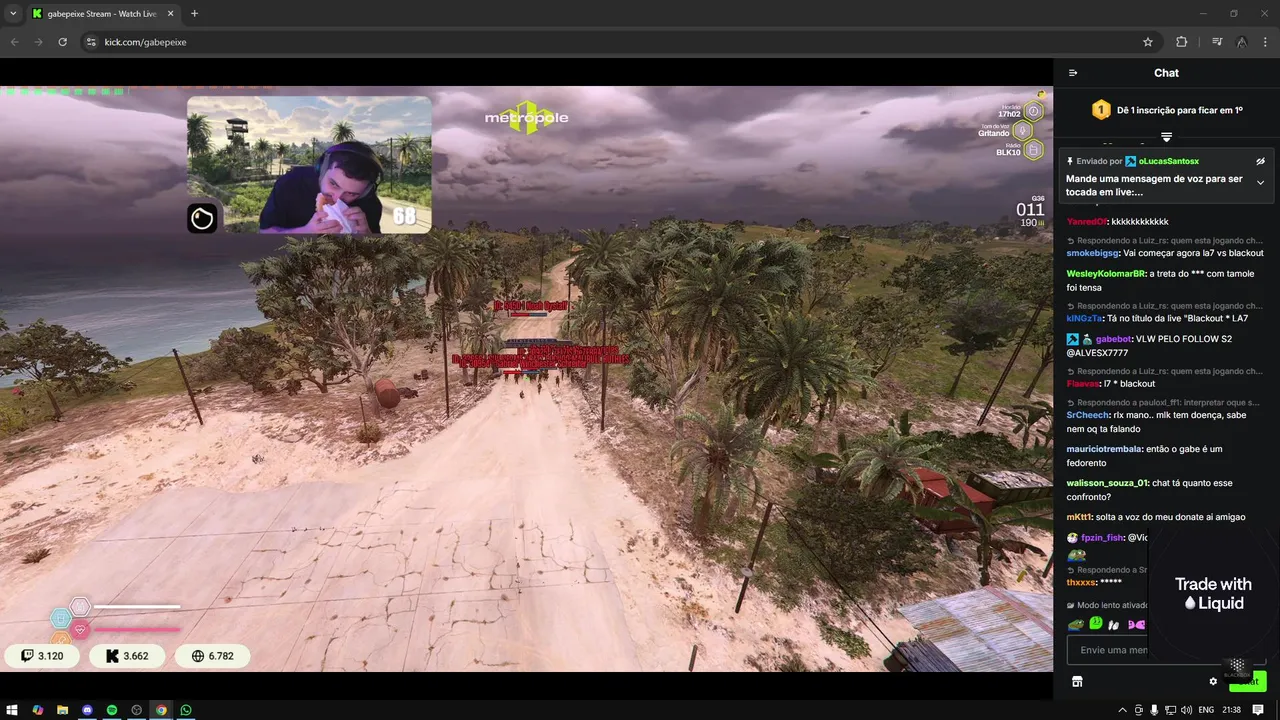This screenshot has height=720, width=1280.
Task: Open kINGzTa username in chat
Action: click(x=1084, y=319)
